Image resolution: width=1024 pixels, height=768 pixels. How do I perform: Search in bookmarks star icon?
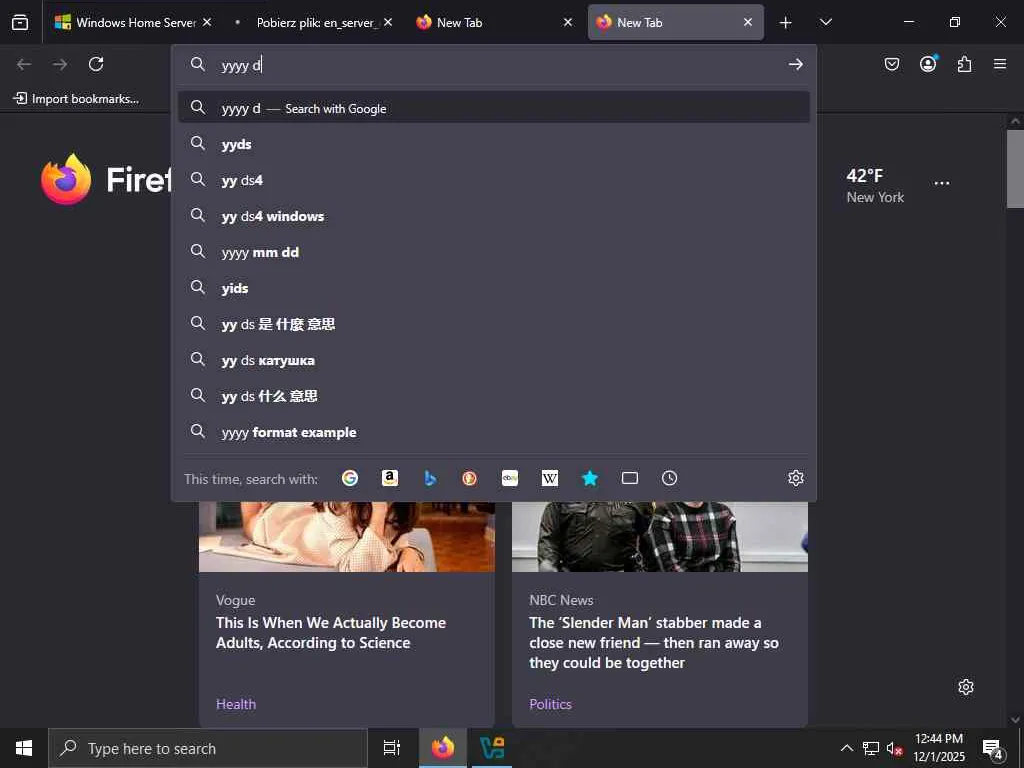click(590, 478)
